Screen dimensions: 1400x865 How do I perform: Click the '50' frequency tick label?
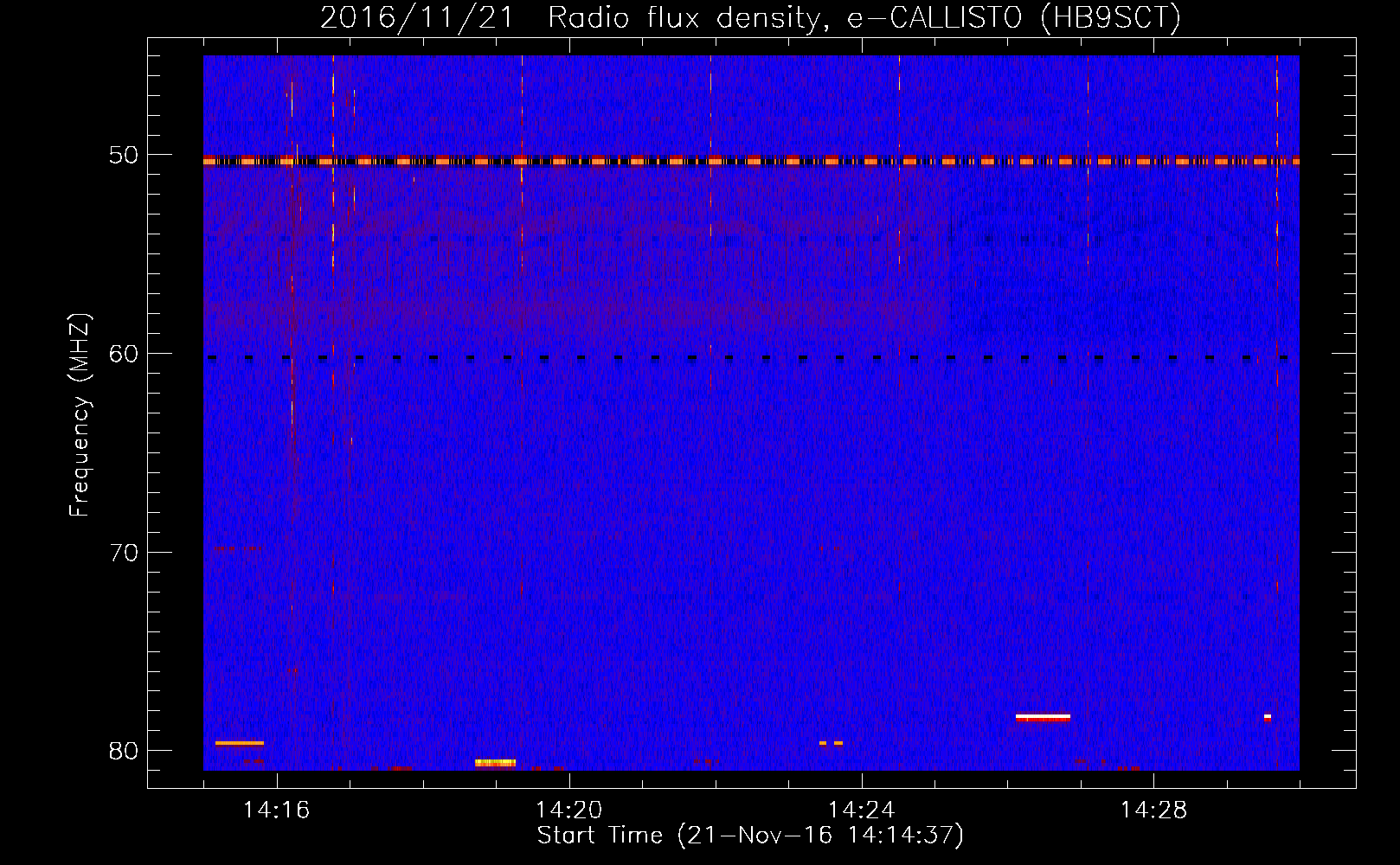click(123, 155)
